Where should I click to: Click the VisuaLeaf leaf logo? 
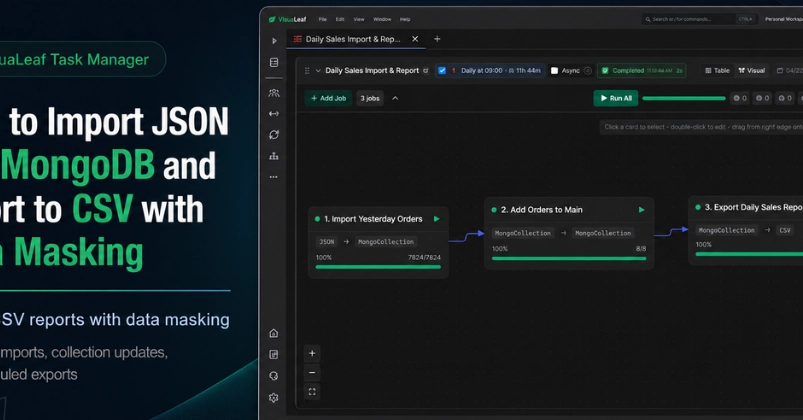pos(272,19)
